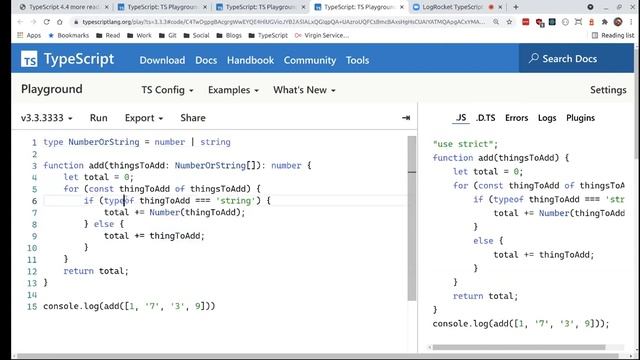The height and width of the screenshot is (360, 640).
Task: Collapse the sidebar with the arrow icon
Action: click(406, 118)
